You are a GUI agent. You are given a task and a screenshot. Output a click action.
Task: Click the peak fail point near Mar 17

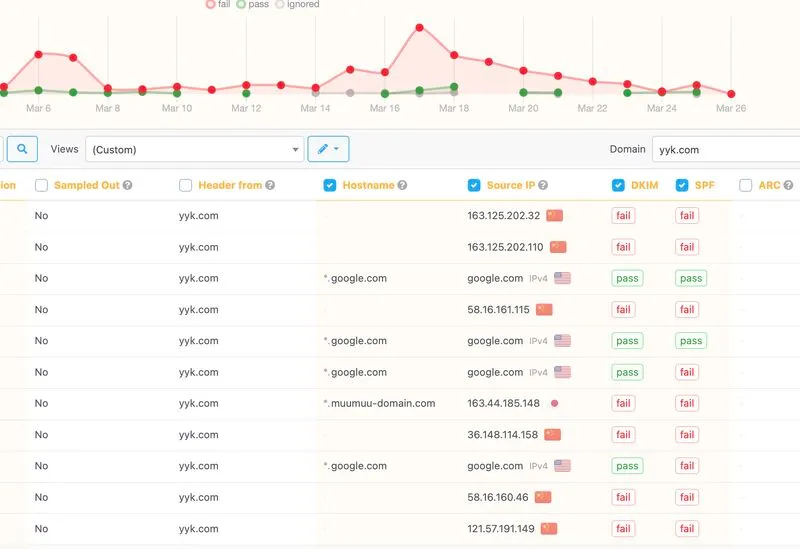point(419,28)
